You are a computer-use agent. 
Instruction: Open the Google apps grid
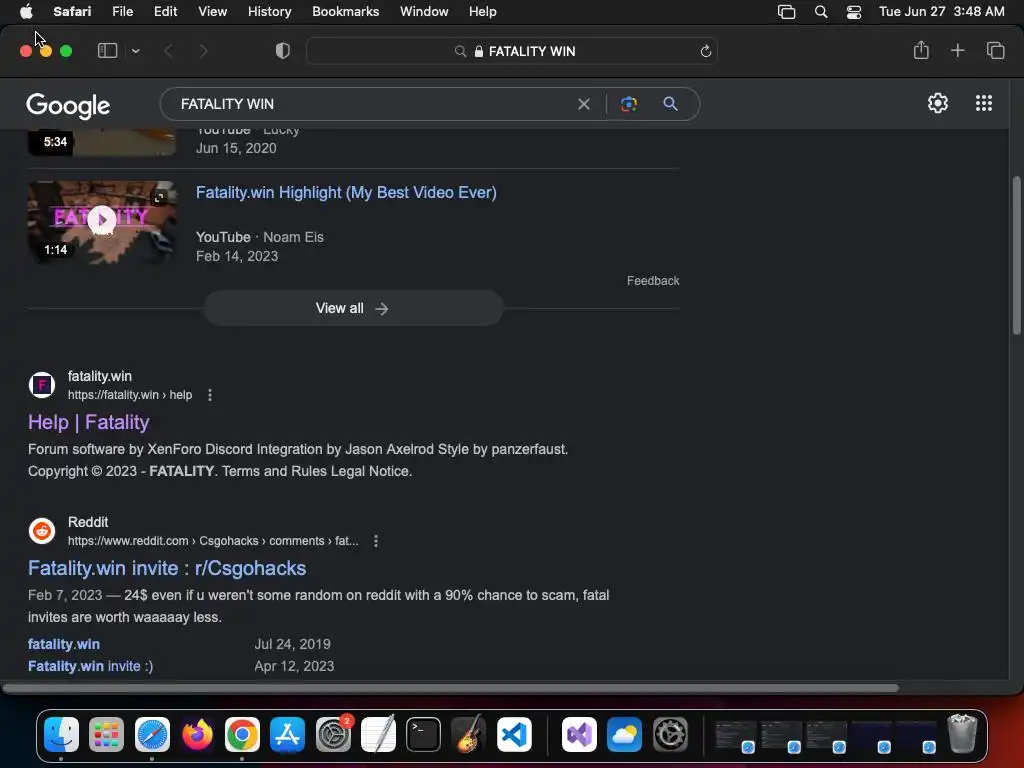(984, 103)
